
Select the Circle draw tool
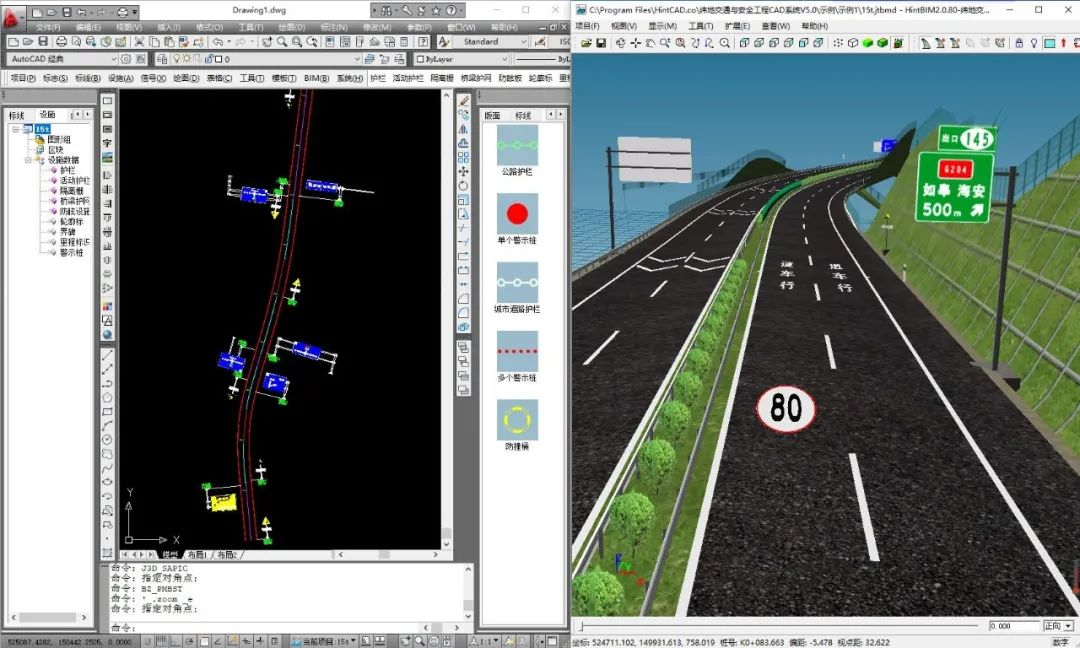pos(107,440)
